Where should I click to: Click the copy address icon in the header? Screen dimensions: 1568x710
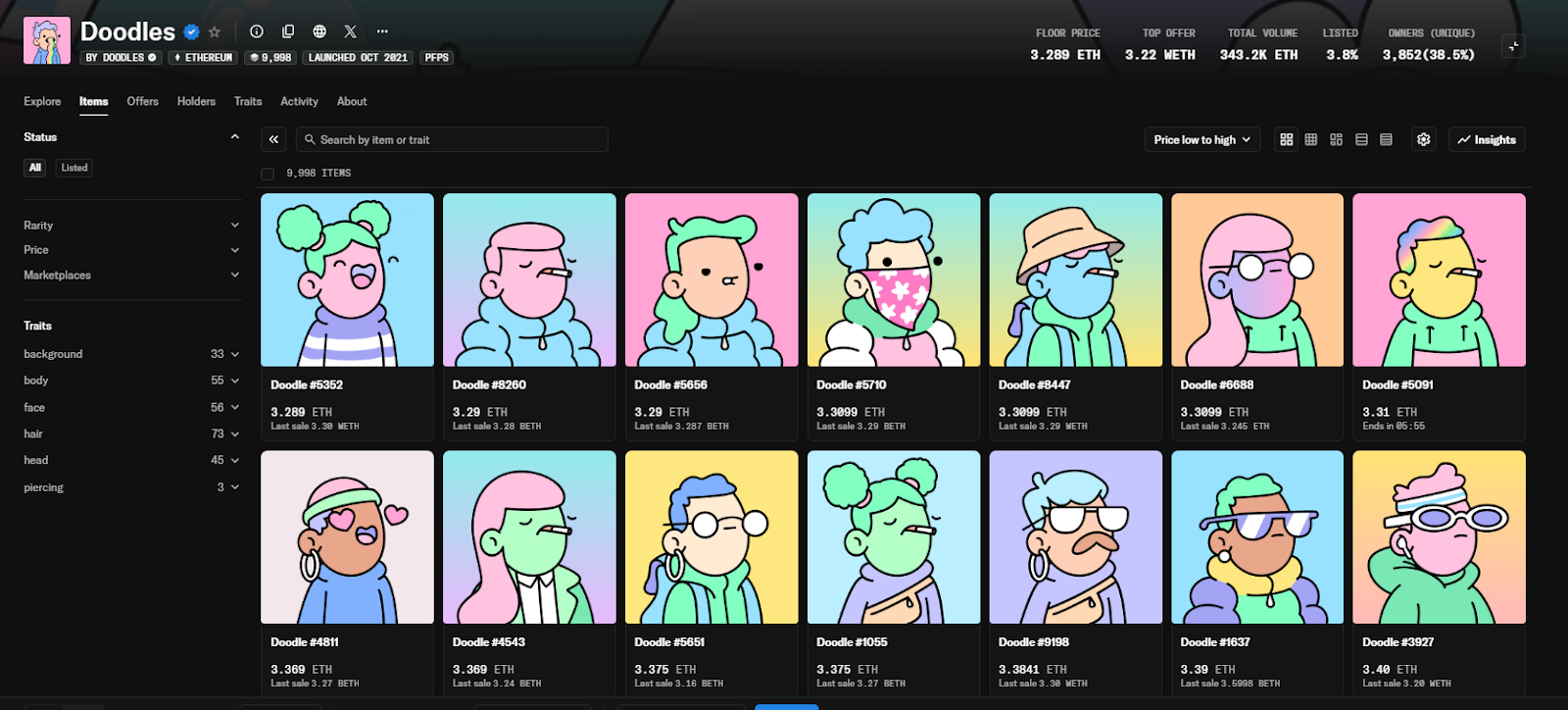288,31
